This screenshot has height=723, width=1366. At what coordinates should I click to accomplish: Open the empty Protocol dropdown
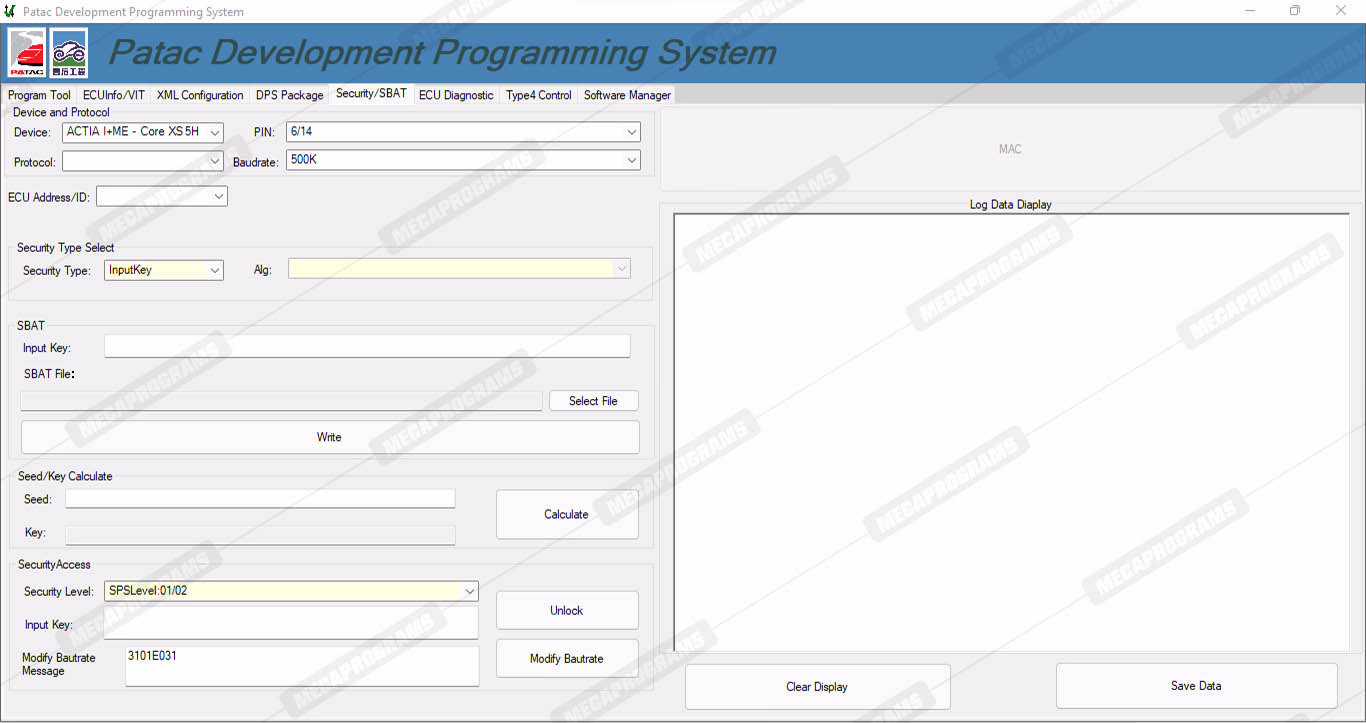pyautogui.click(x=143, y=161)
